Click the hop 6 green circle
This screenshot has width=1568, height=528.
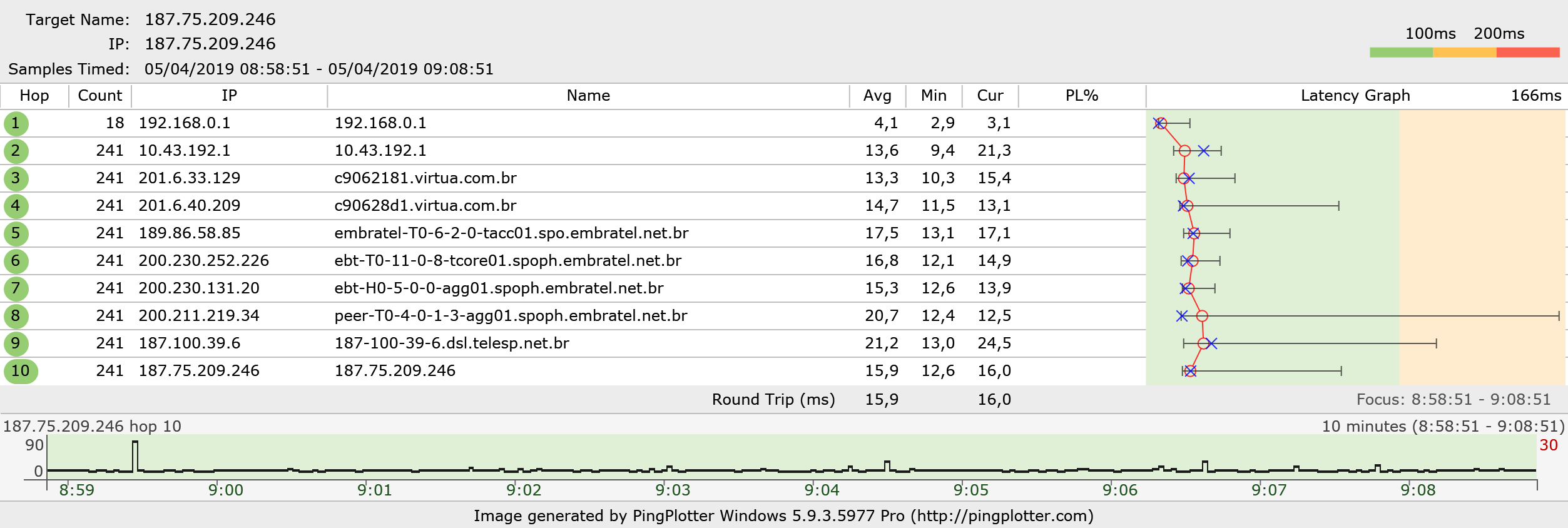pyautogui.click(x=16, y=261)
